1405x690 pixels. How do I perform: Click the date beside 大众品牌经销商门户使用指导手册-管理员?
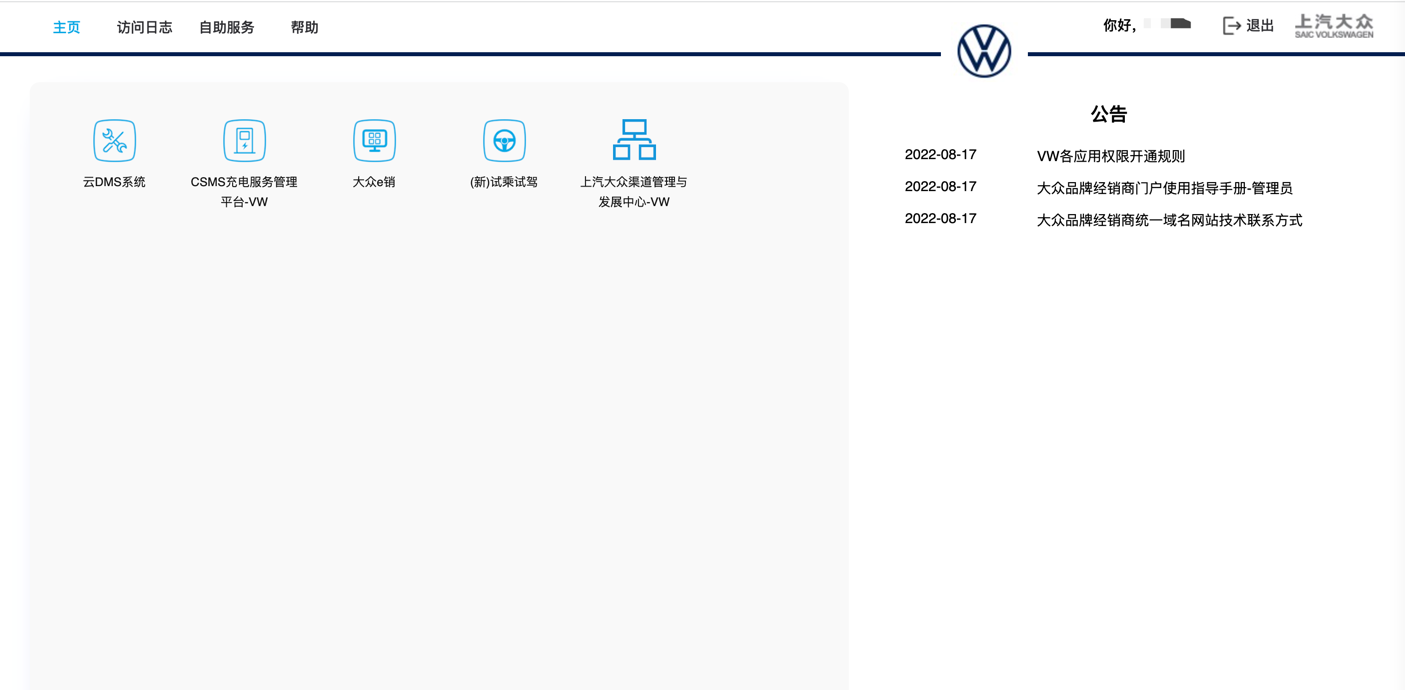[940, 187]
